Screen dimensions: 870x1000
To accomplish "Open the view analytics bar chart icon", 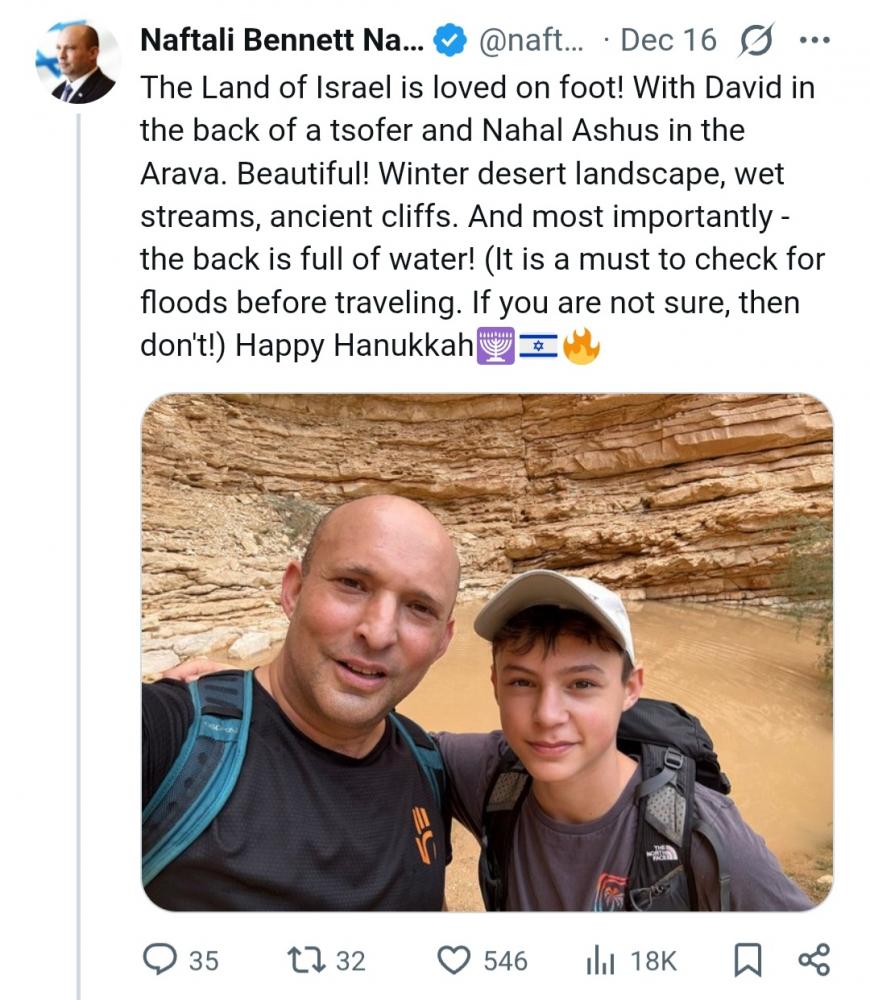I will click(601, 961).
